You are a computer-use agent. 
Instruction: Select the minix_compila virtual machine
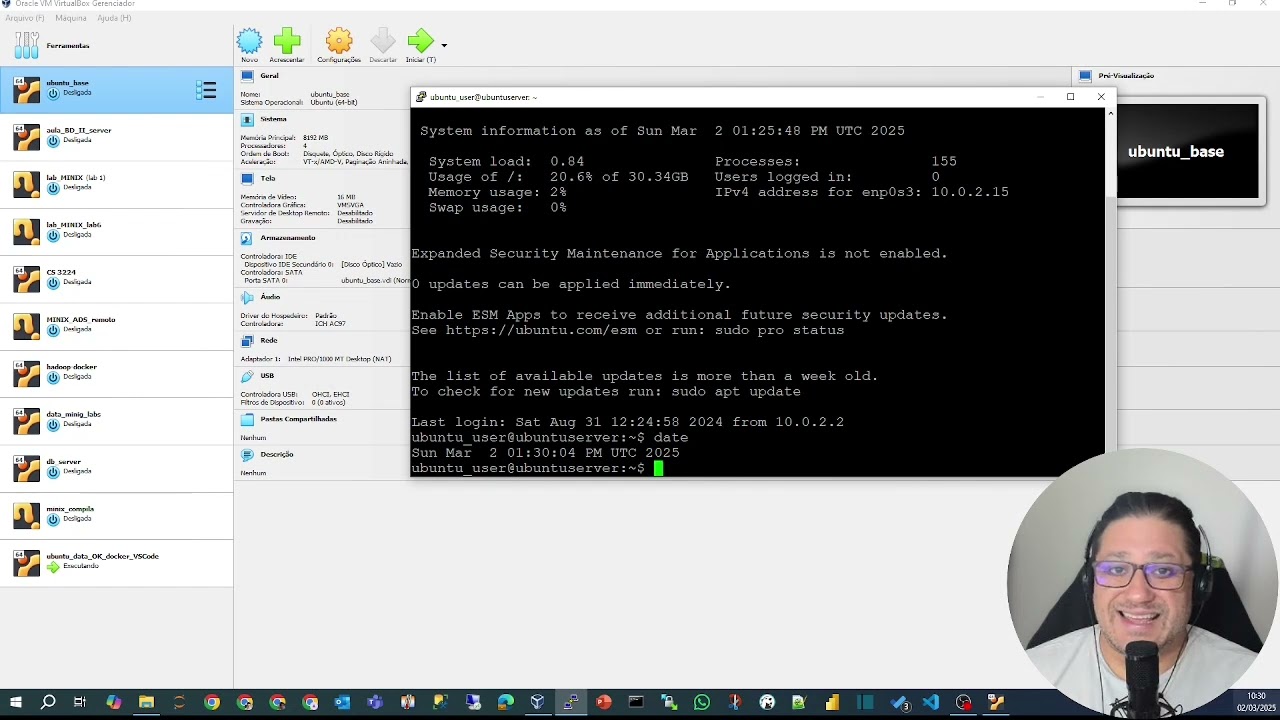pos(116,516)
